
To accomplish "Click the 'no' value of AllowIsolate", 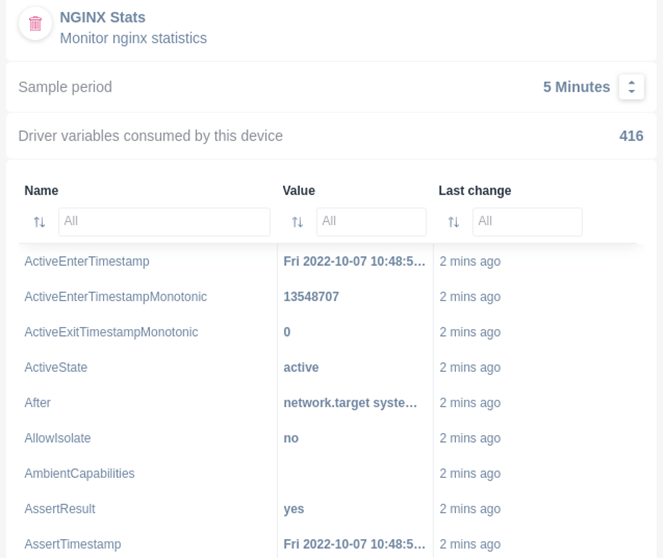I will tap(291, 438).
